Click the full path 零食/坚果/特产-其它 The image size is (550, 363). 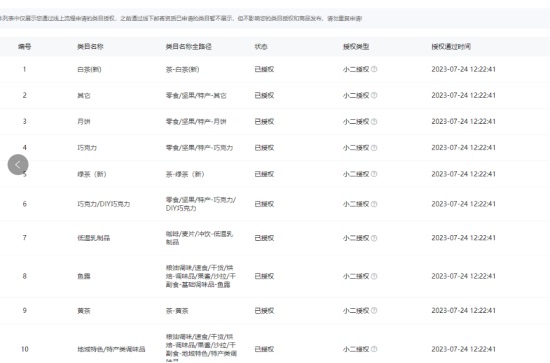(196, 95)
